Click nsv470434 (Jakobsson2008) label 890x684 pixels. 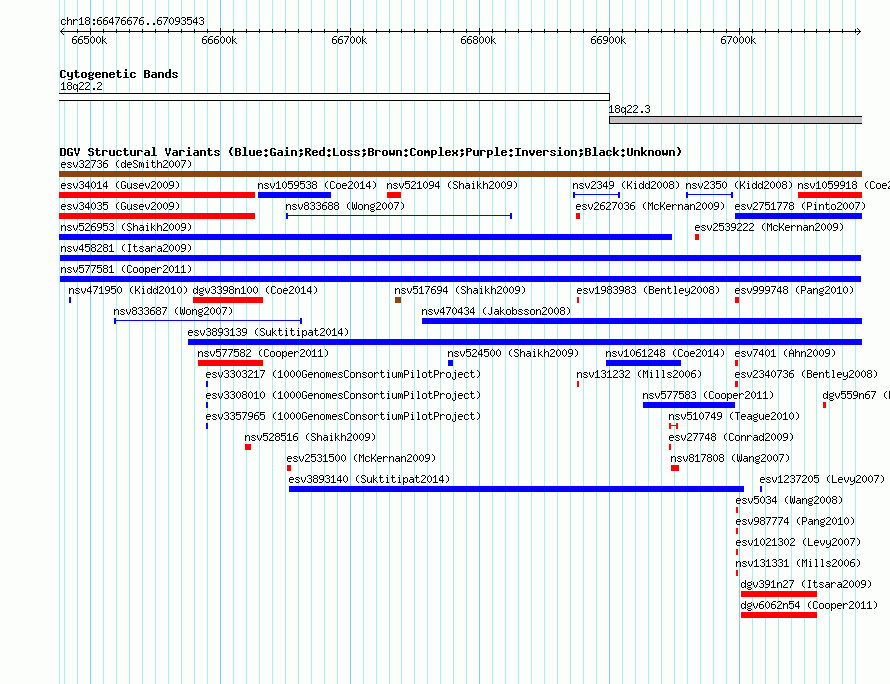point(496,311)
